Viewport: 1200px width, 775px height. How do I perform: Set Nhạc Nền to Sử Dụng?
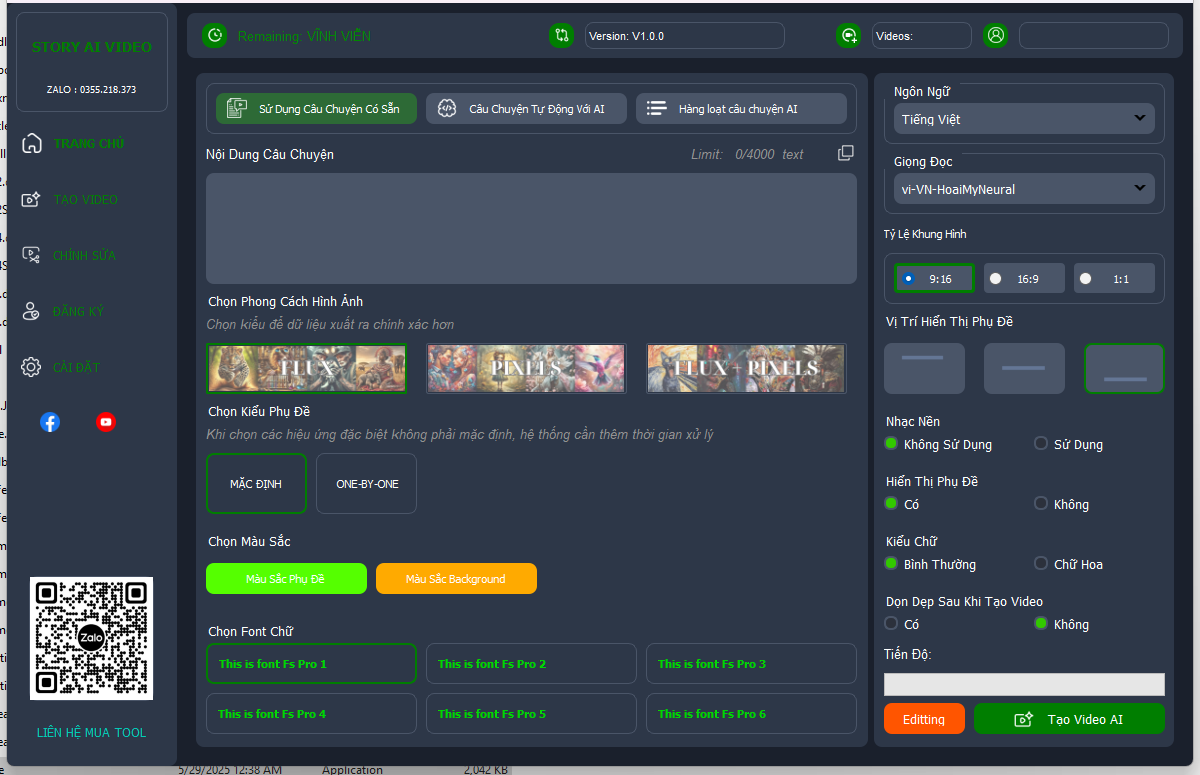click(x=1069, y=444)
